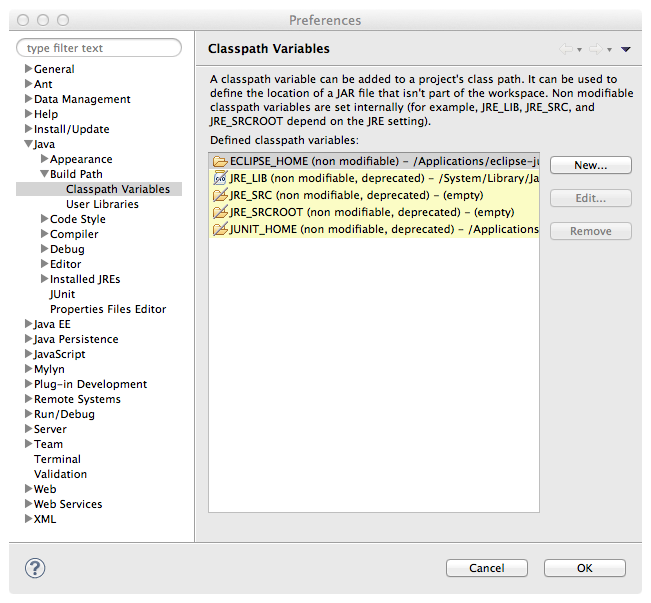Expand the Data Management node
651x603 pixels.
pos(28,98)
